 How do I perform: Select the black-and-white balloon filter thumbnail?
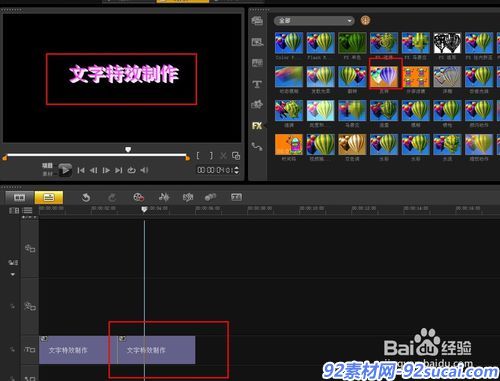[447, 43]
